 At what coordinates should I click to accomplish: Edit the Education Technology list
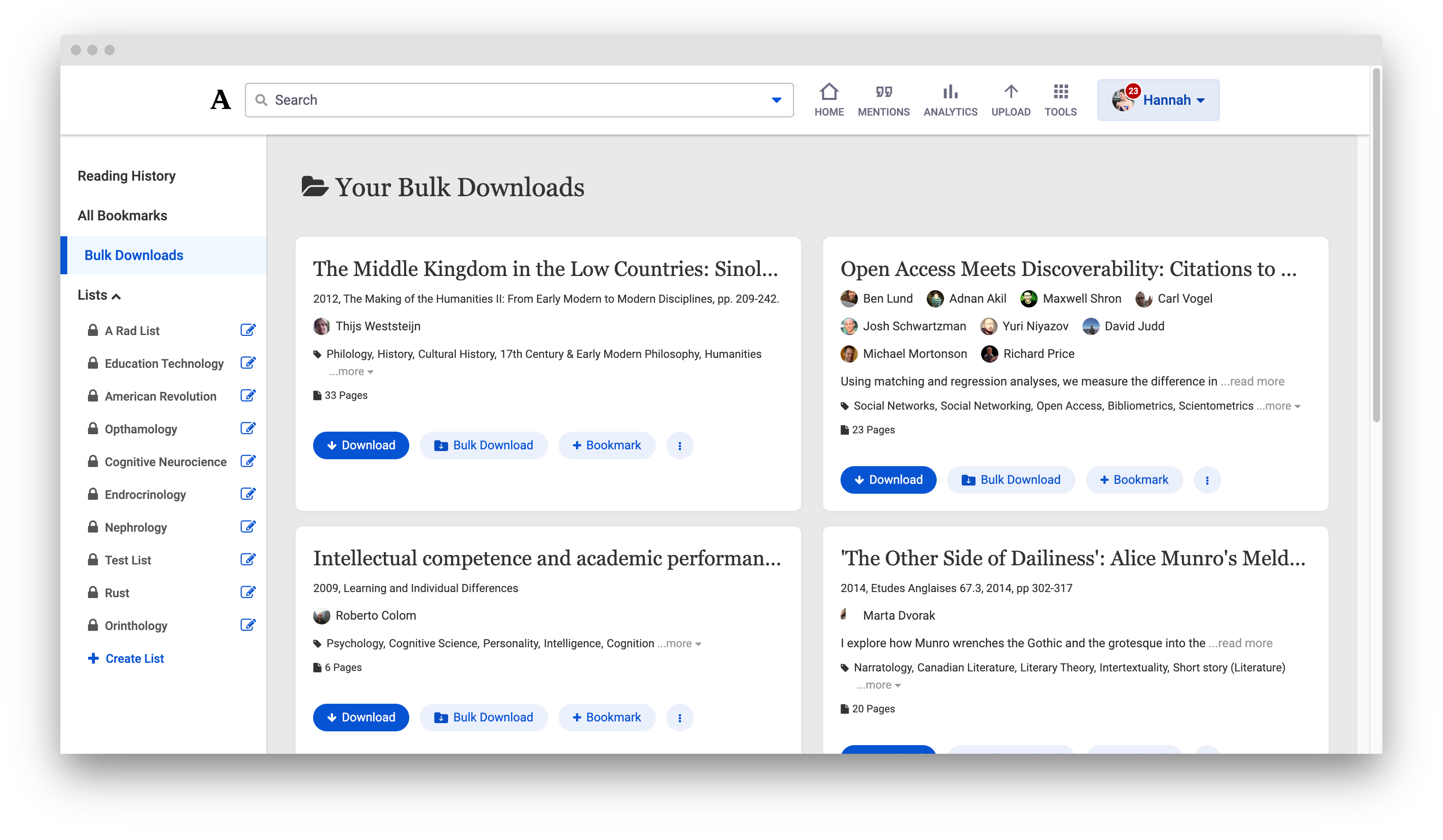point(248,363)
